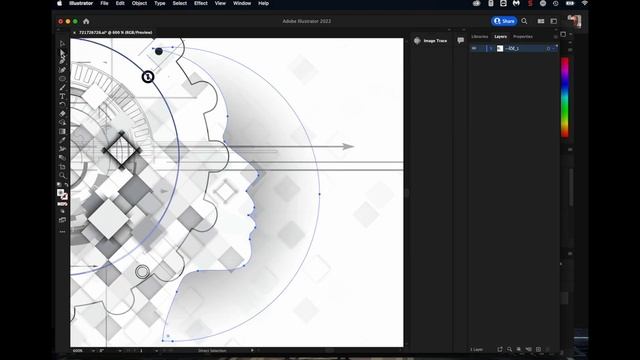Click the locate object icon in Layers footer
This screenshot has width=640, height=360.
click(509, 349)
